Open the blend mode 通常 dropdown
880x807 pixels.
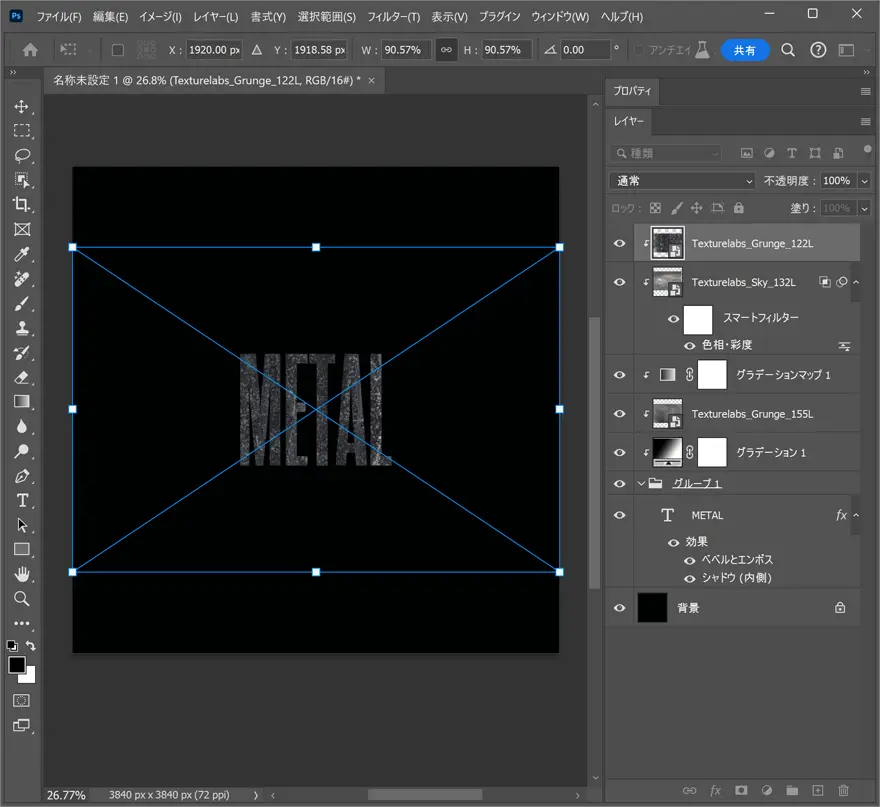click(x=682, y=181)
